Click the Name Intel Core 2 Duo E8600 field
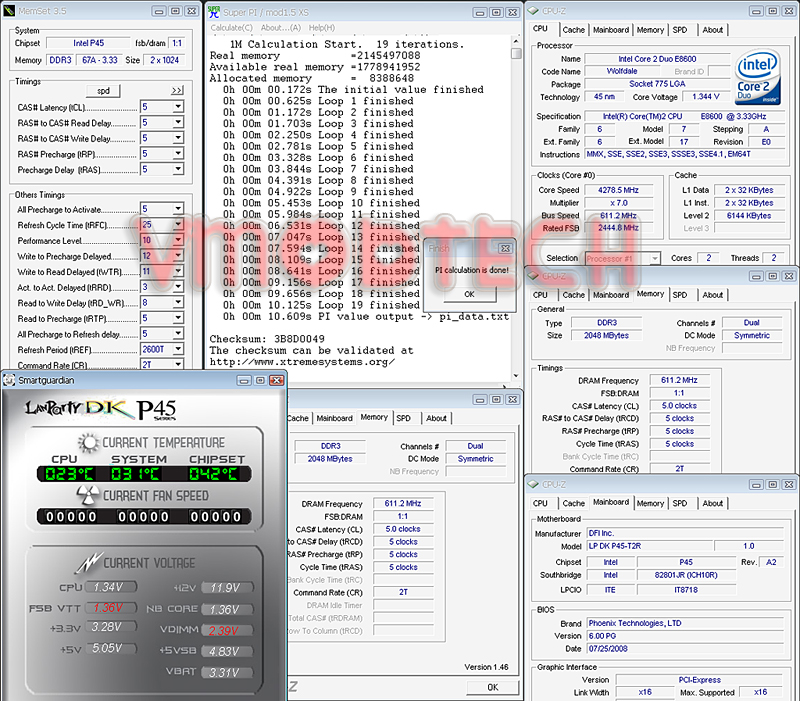This screenshot has width=800, height=701. point(657,59)
